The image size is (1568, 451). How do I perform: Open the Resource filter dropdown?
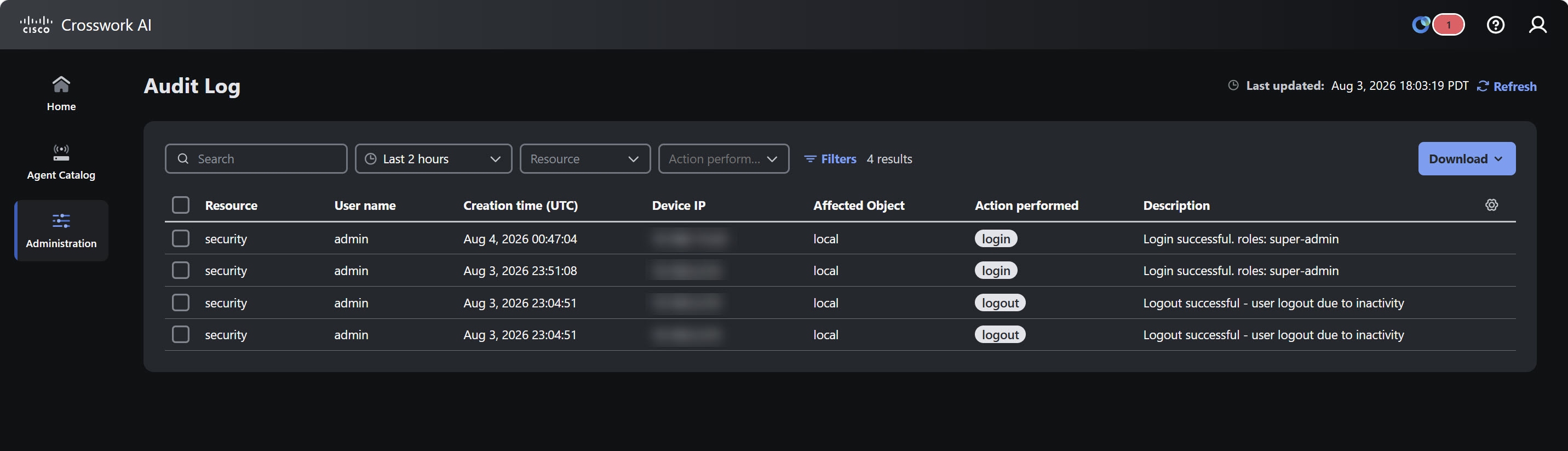585,159
